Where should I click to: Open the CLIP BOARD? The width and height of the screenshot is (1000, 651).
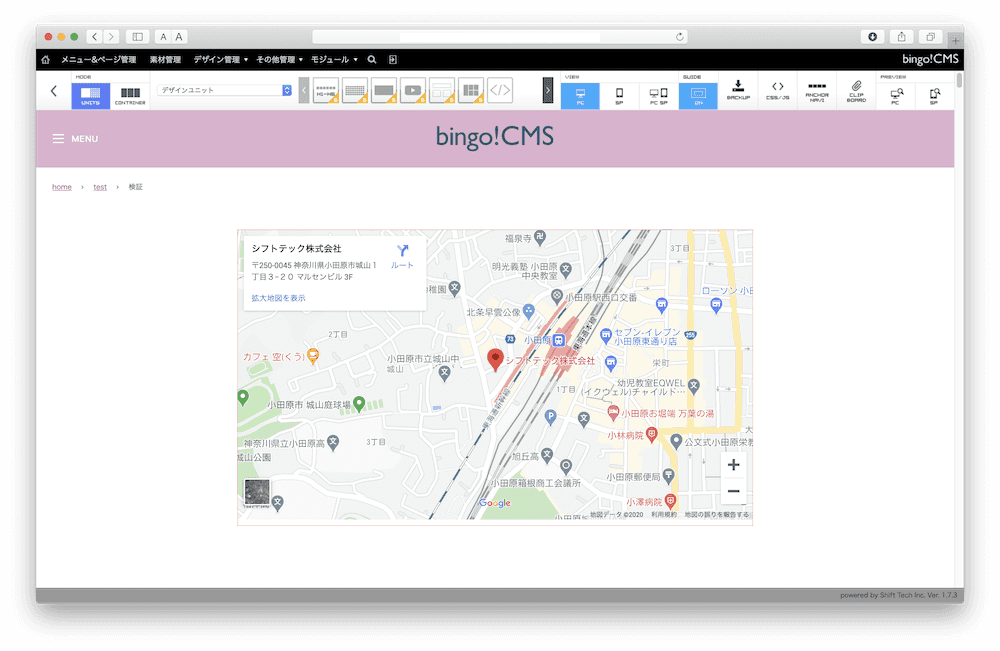pyautogui.click(x=857, y=91)
